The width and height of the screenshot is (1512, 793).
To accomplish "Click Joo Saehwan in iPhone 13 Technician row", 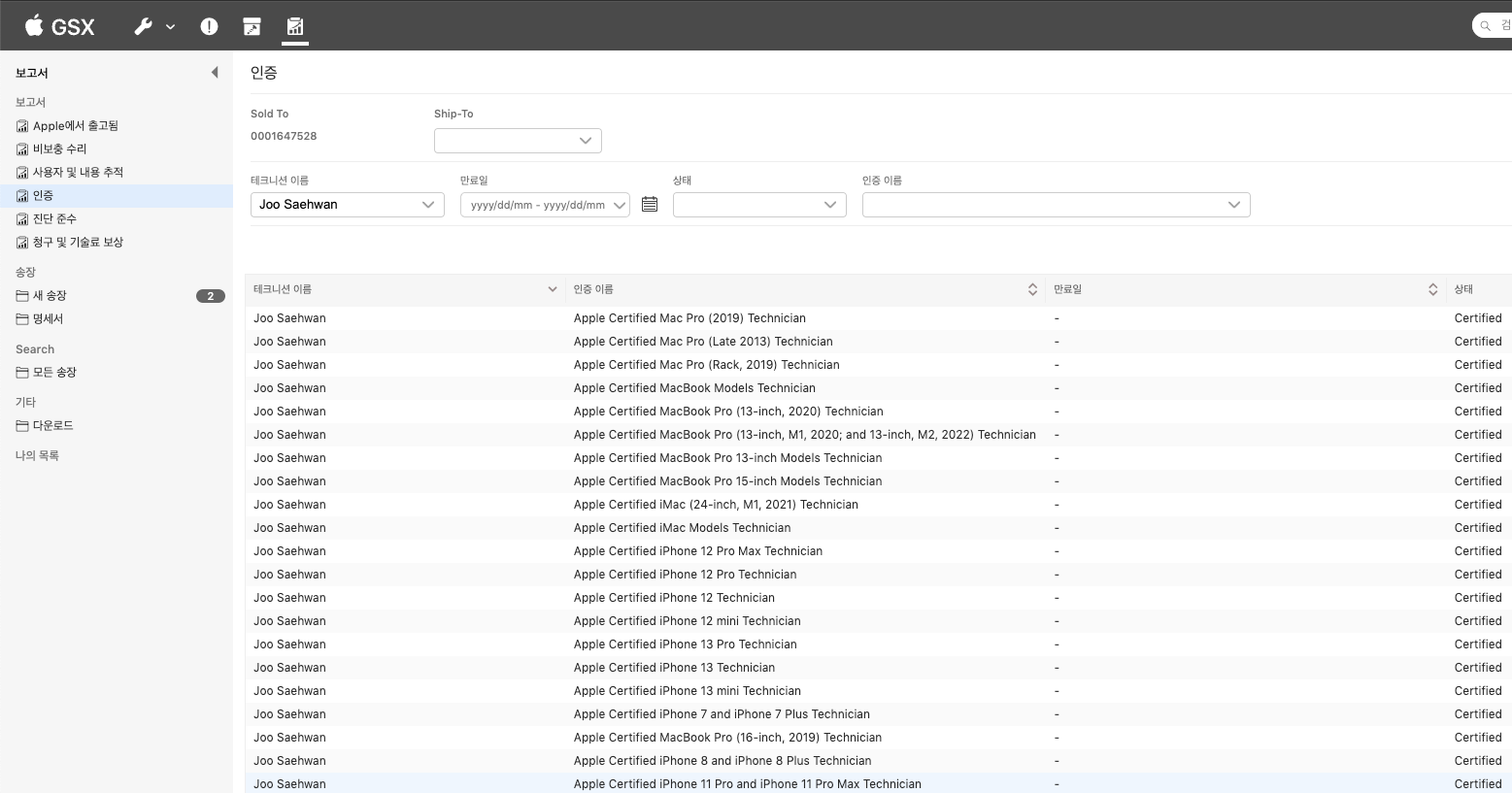I will point(289,668).
